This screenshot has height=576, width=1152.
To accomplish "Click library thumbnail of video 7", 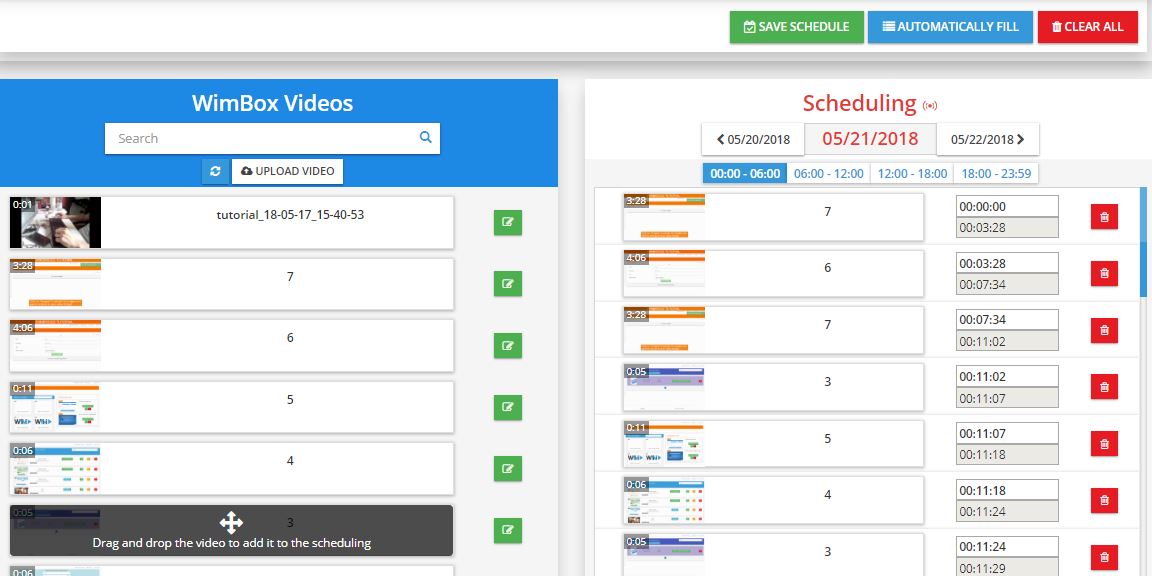I will (x=55, y=284).
